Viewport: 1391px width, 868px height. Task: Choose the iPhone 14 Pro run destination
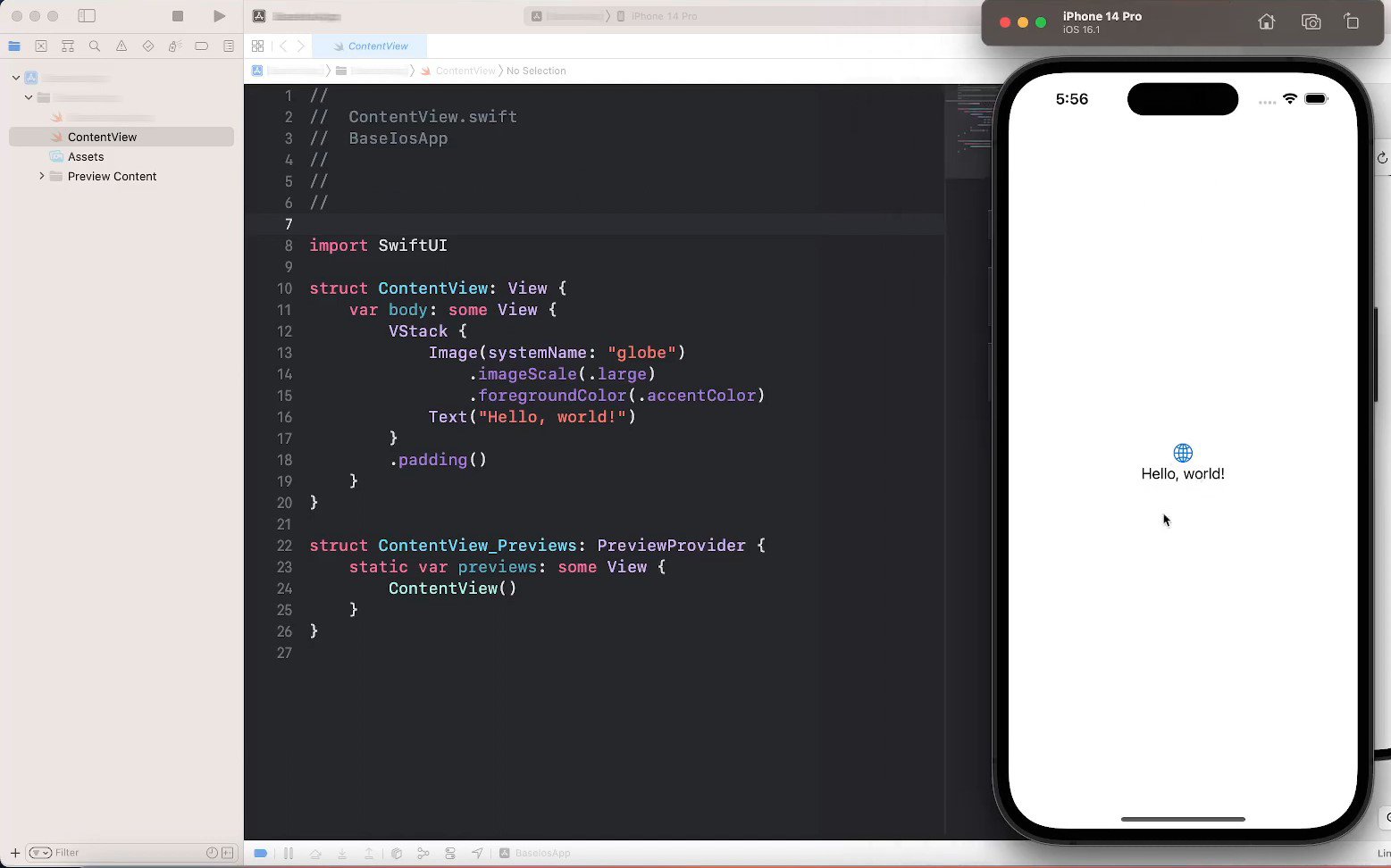658,16
